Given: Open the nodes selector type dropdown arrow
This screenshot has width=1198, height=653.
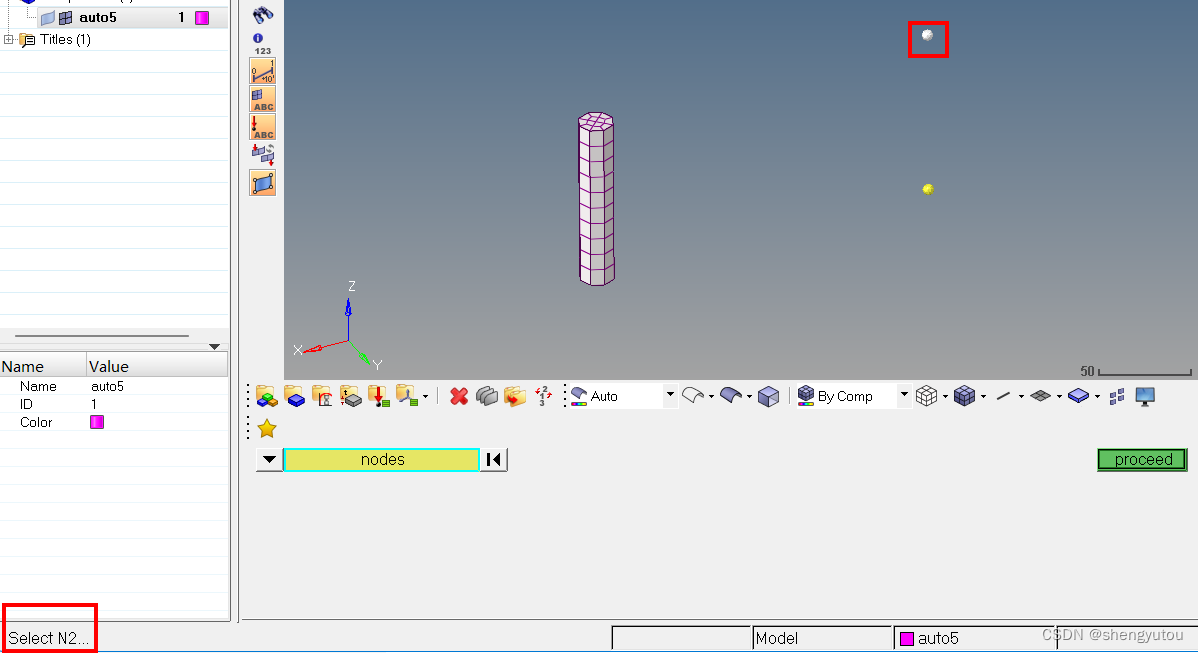Looking at the screenshot, I should coord(269,460).
